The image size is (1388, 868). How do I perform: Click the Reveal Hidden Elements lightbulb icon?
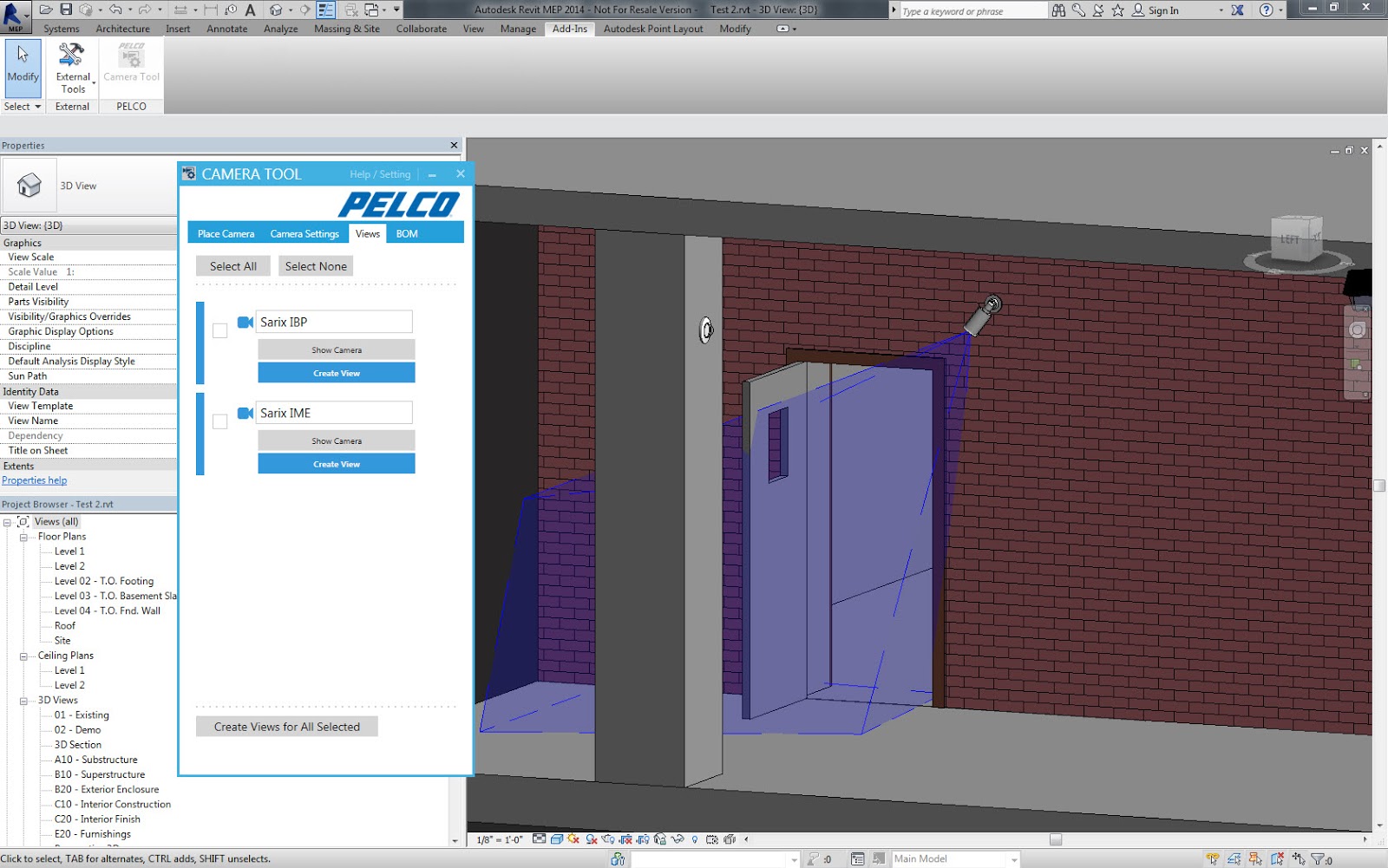[x=695, y=839]
